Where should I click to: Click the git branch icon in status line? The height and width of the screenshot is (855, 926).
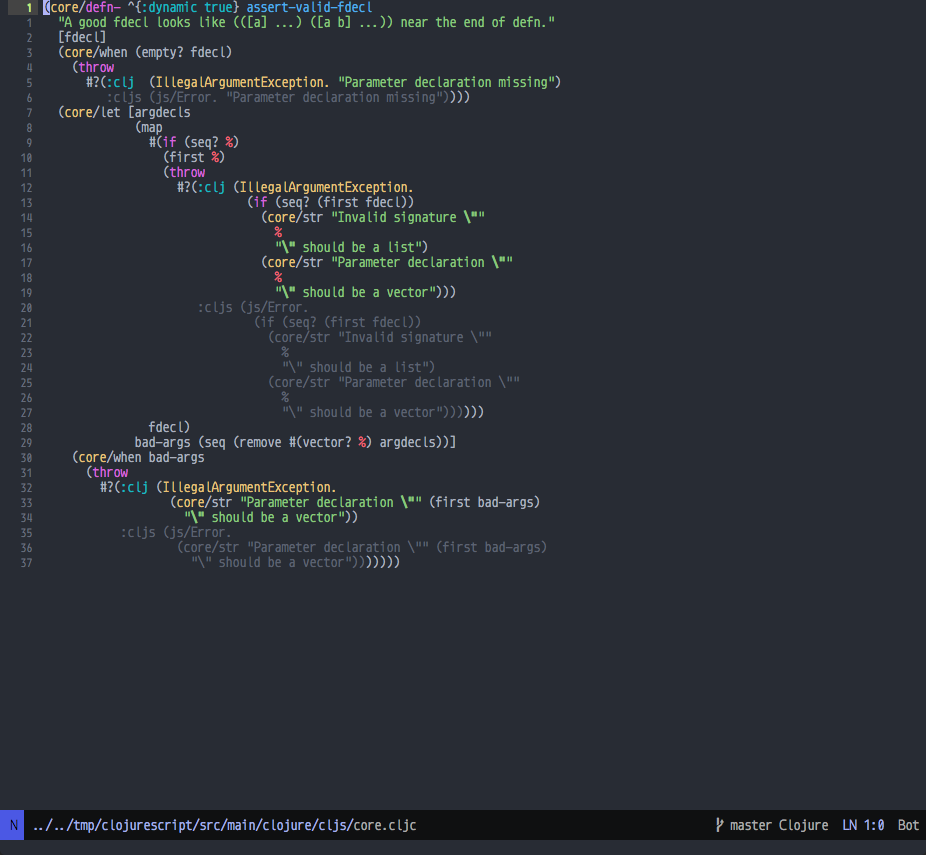coord(719,825)
